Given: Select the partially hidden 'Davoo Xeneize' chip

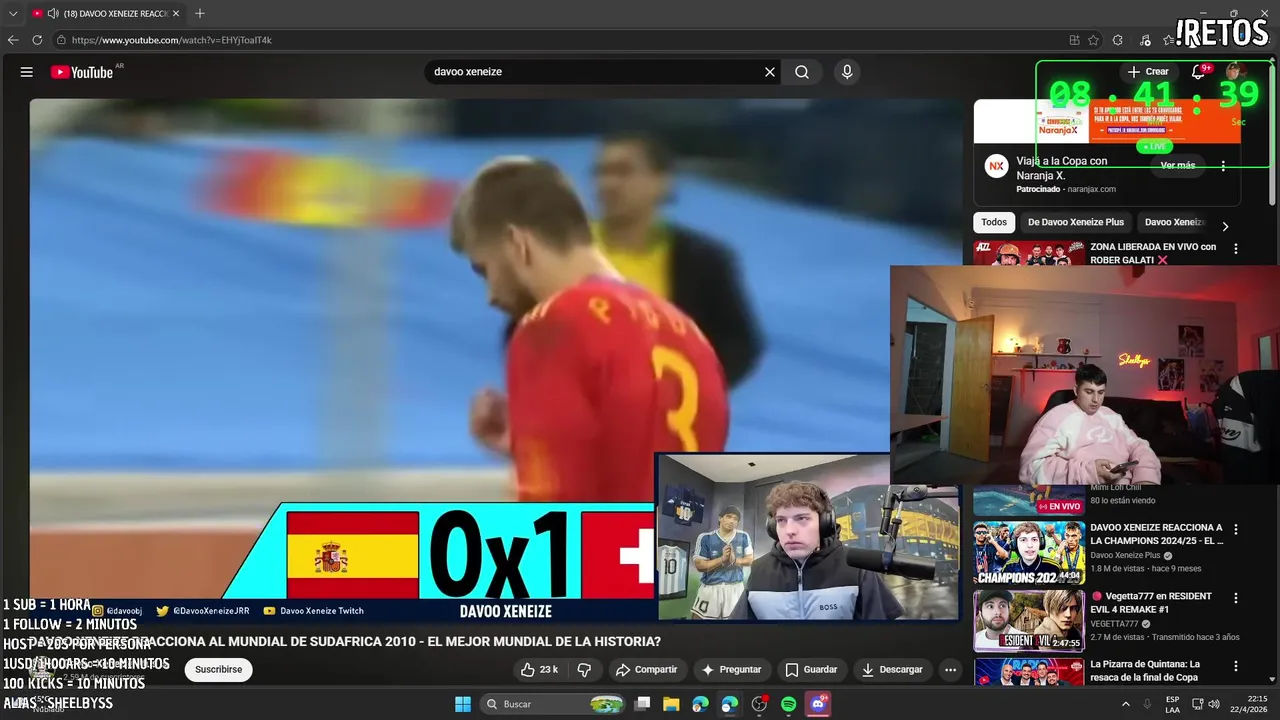Looking at the screenshot, I should pyautogui.click(x=1174, y=222).
